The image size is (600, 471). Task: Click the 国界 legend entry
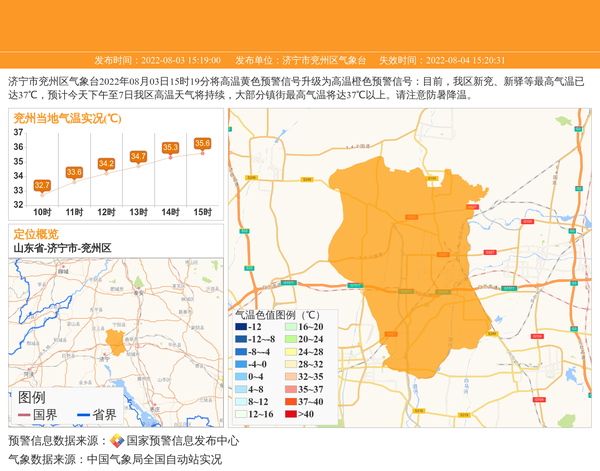click(36, 415)
